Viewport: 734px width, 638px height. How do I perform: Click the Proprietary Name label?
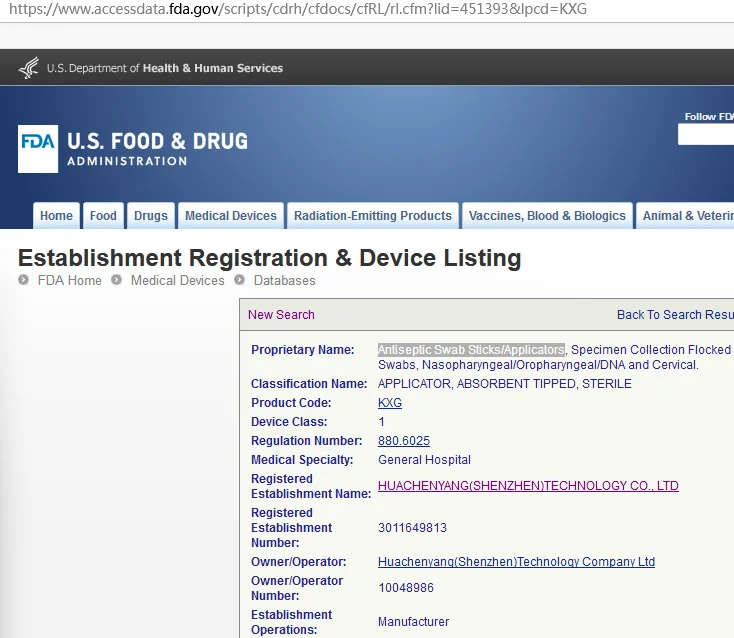[x=302, y=350]
